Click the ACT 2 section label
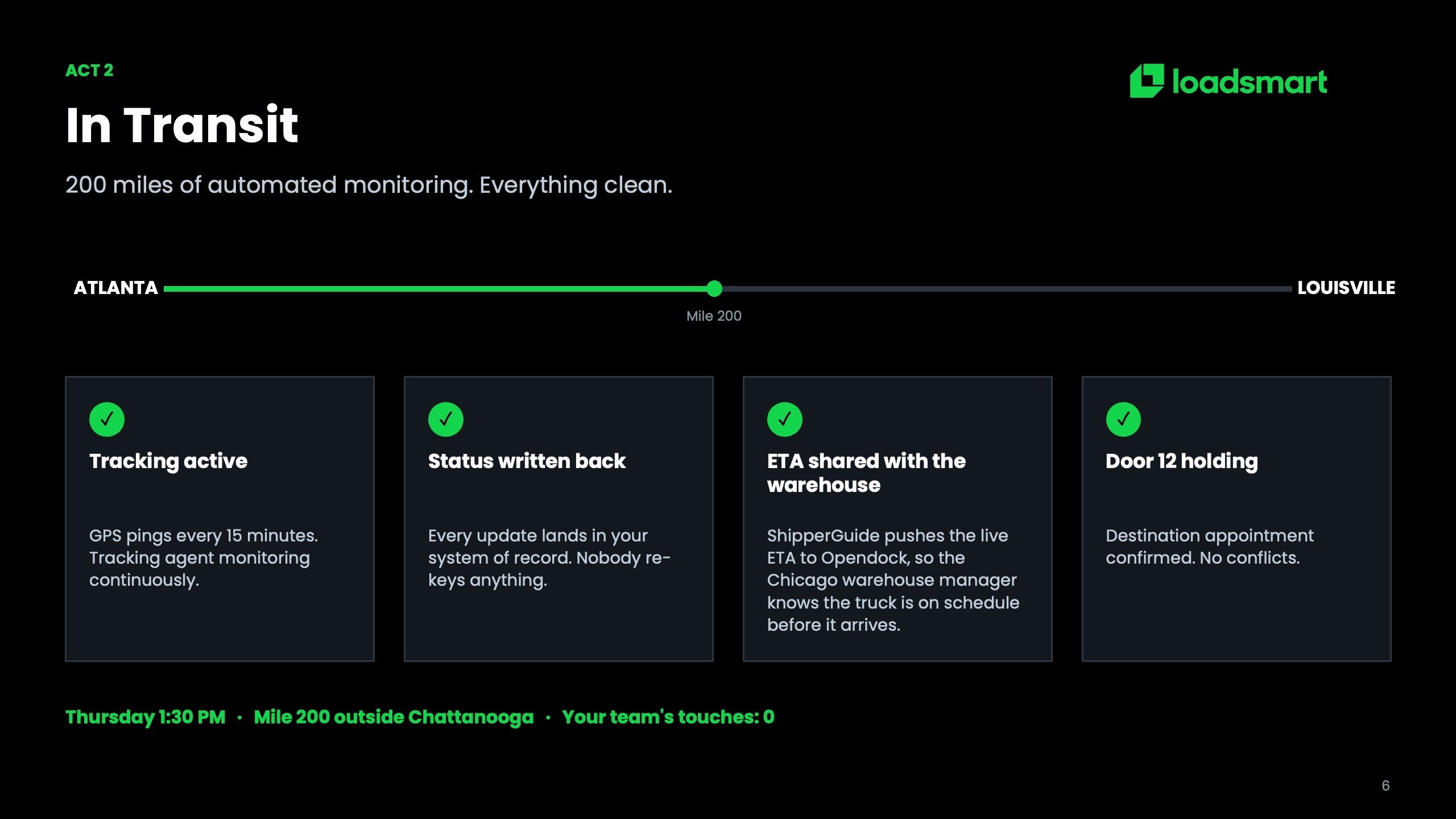 pos(89,71)
